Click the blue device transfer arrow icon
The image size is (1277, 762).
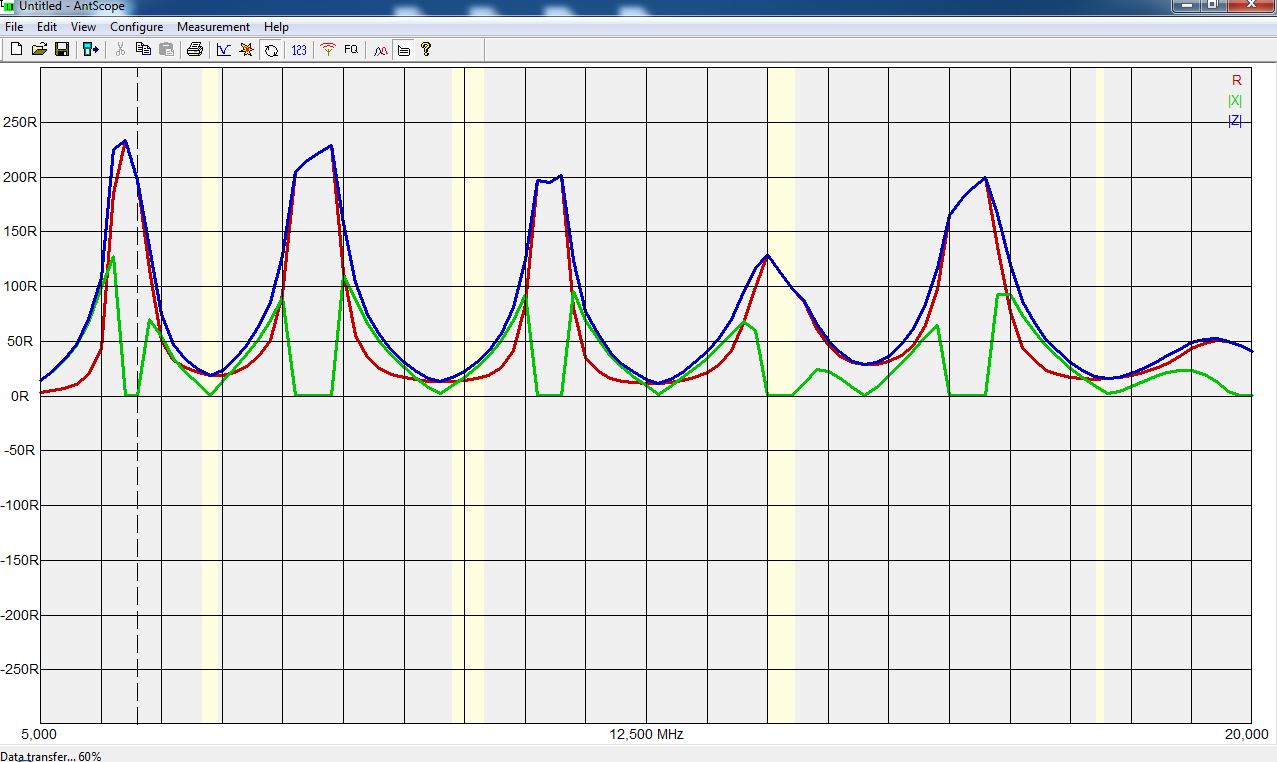(x=91, y=49)
